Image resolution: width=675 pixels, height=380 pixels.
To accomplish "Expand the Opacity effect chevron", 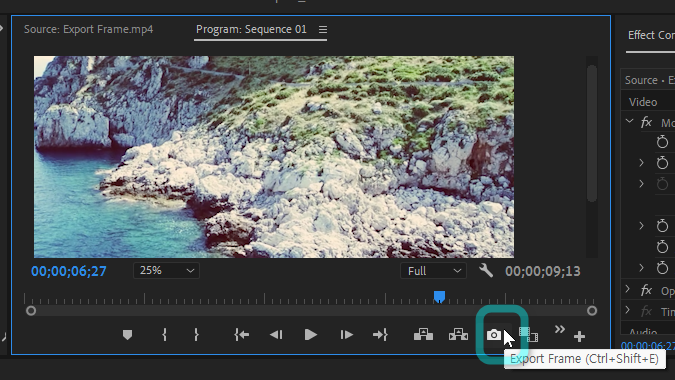I will [628, 289].
